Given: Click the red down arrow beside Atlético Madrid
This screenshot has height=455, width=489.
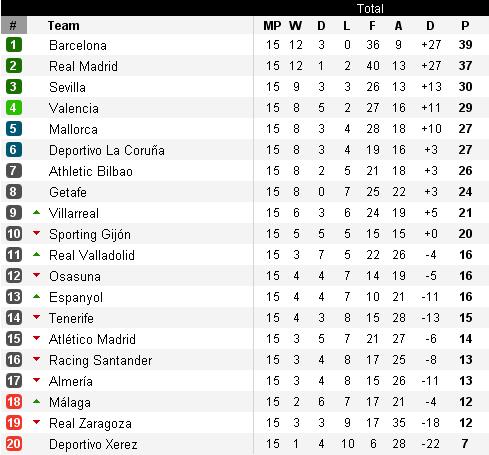Looking at the screenshot, I should coord(37,338).
